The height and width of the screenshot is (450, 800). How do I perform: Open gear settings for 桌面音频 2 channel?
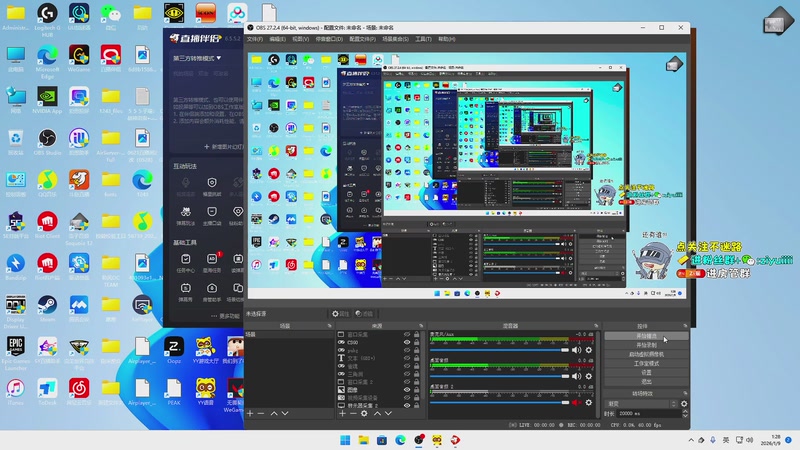[x=589, y=403]
